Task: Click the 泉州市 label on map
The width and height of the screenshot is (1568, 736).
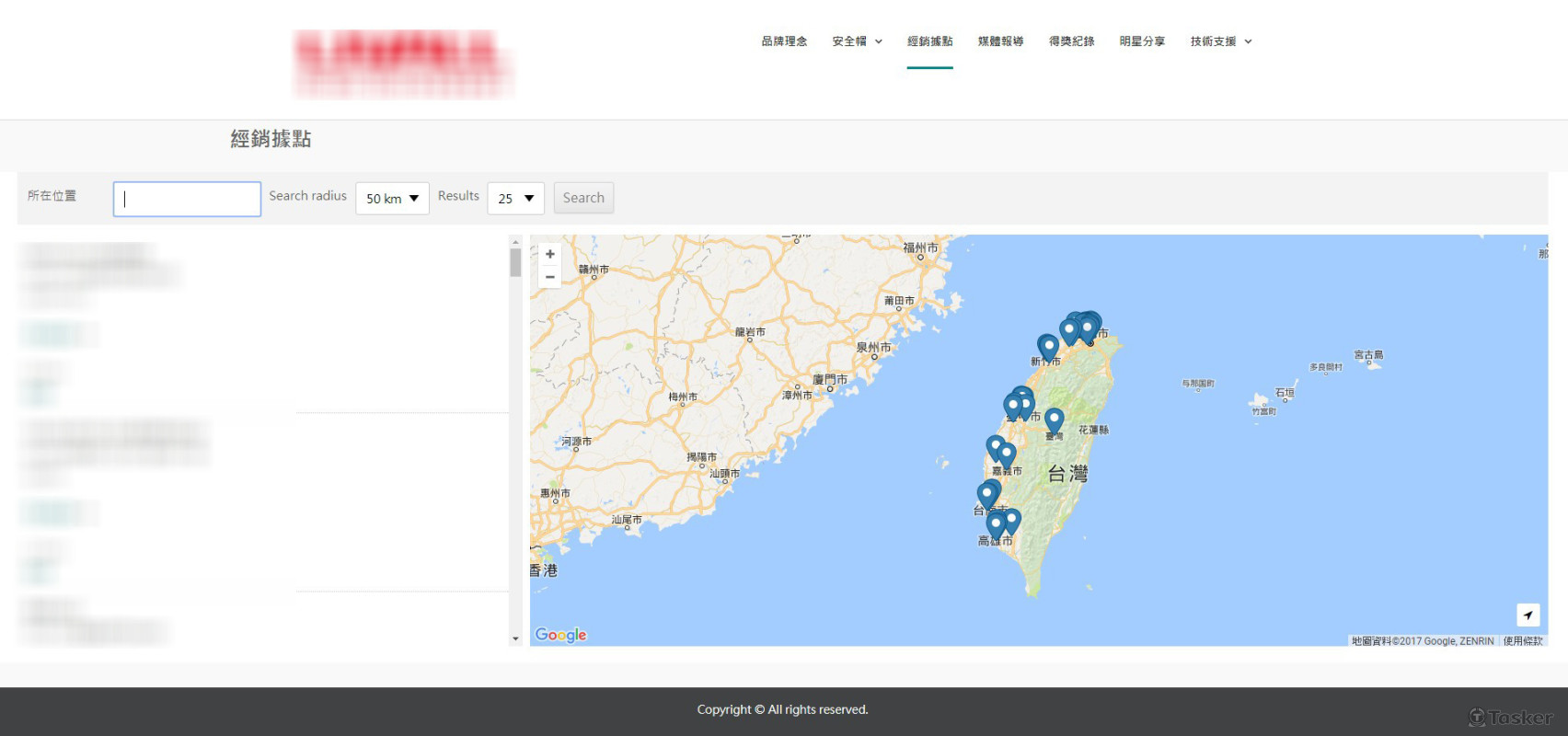Action: pos(873,347)
